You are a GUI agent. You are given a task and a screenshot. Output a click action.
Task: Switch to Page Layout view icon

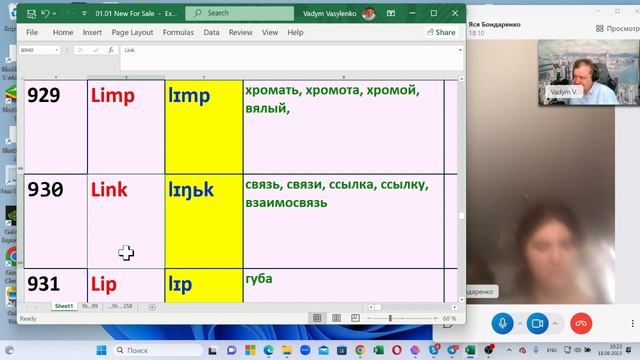(336, 318)
